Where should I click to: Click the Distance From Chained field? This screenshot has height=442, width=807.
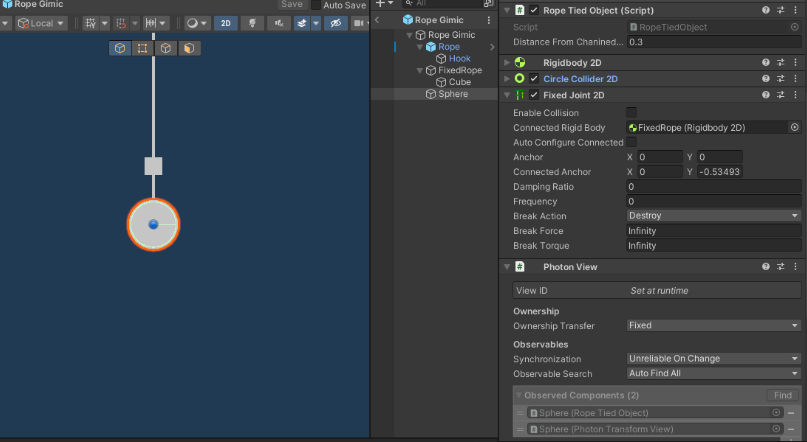point(714,42)
